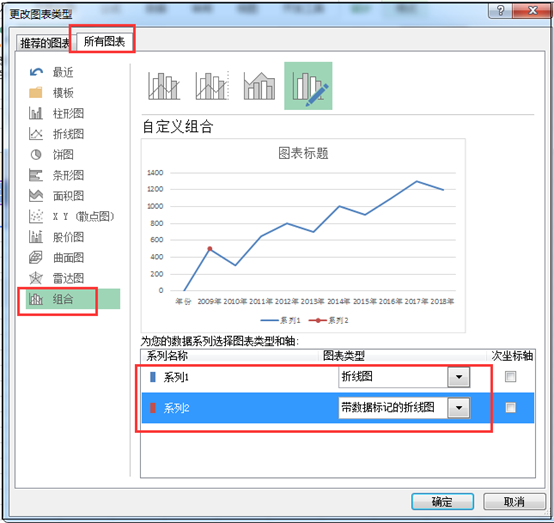Screen dimensions: 554x523
Task: Close the 更改图表类型 dialog
Action: tap(533, 11)
